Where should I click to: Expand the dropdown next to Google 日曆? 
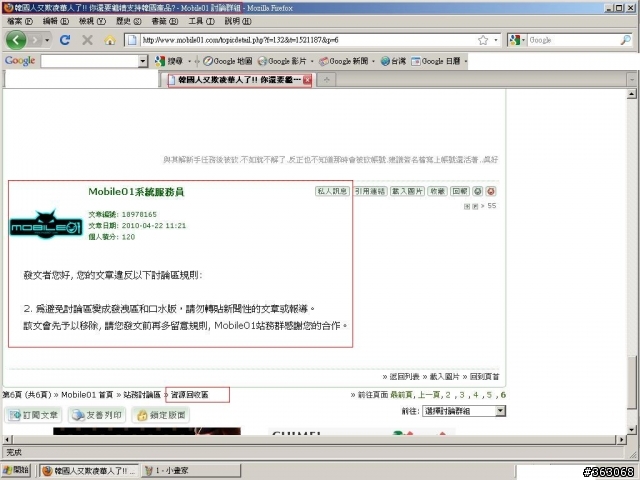click(465, 61)
